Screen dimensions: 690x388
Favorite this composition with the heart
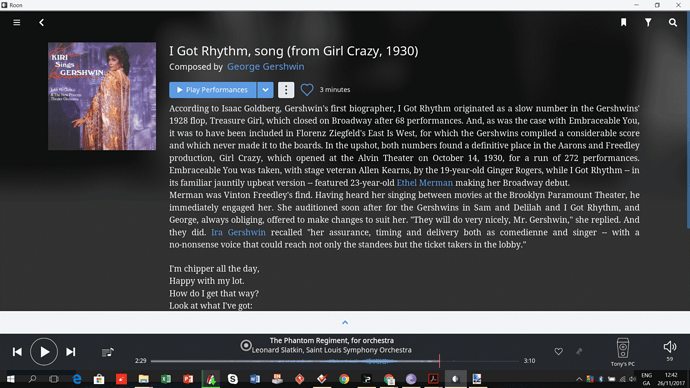pos(307,90)
